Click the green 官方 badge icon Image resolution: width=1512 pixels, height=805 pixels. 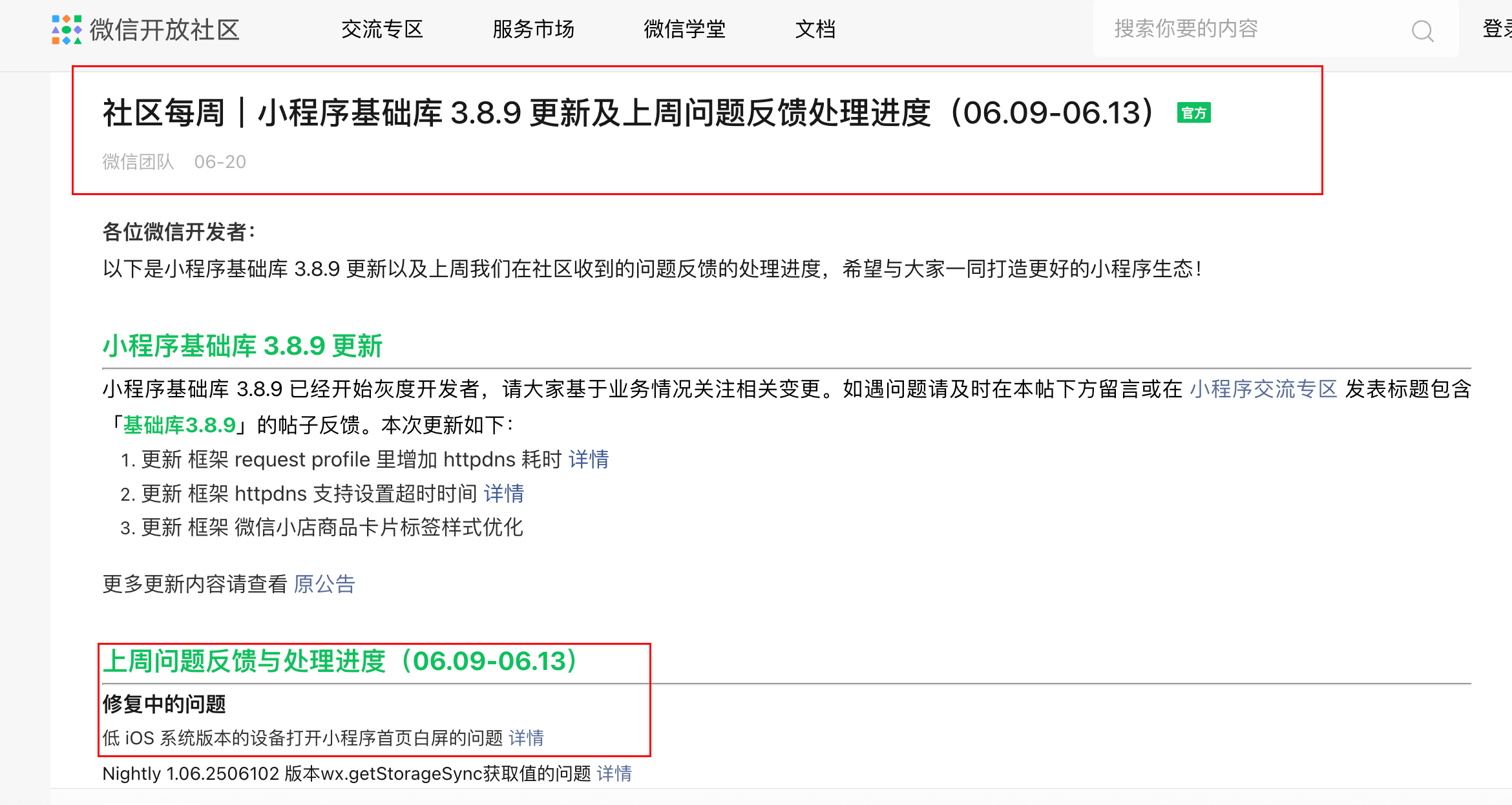(1193, 113)
